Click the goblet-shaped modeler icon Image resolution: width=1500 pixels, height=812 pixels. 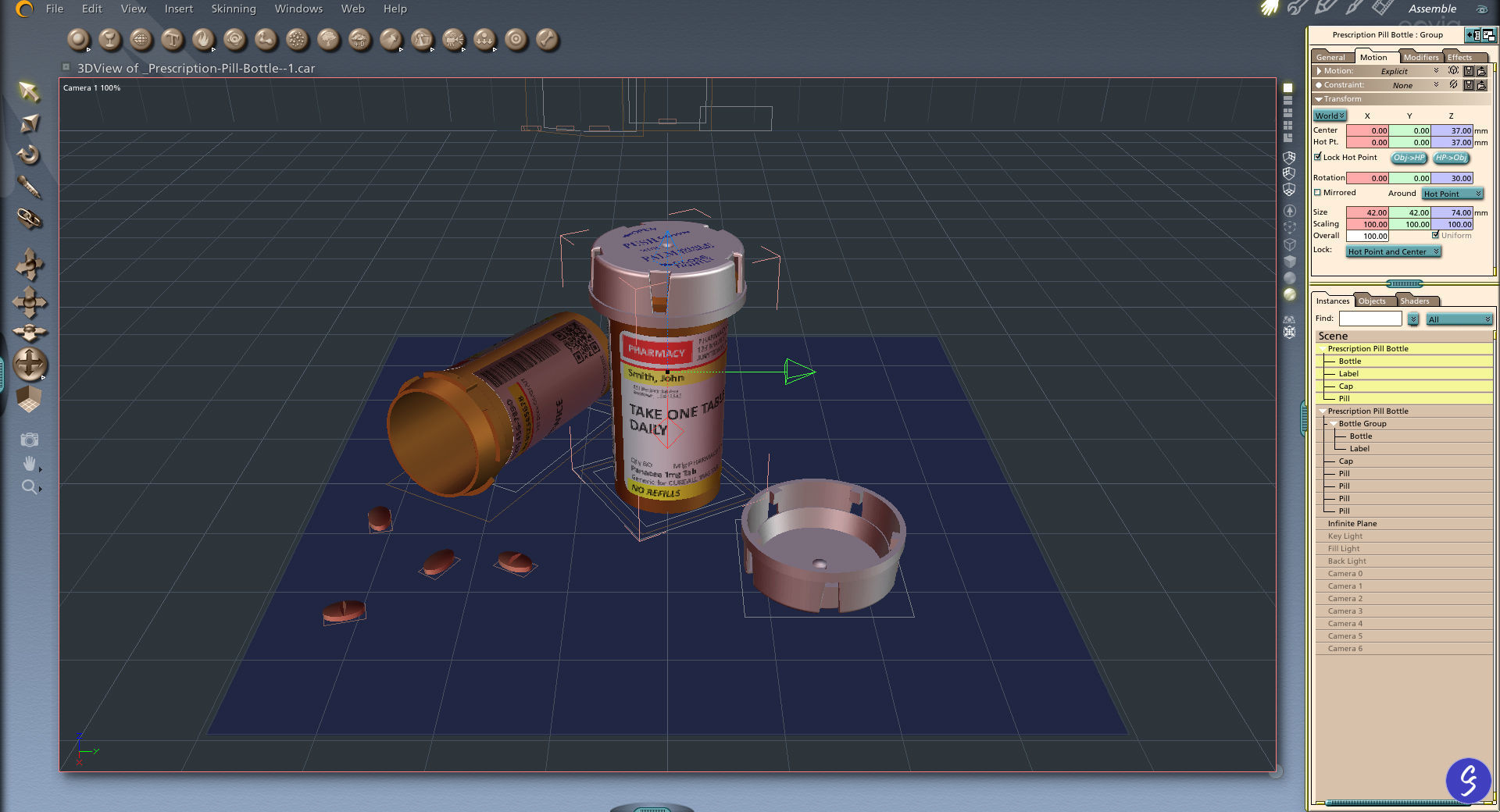109,39
